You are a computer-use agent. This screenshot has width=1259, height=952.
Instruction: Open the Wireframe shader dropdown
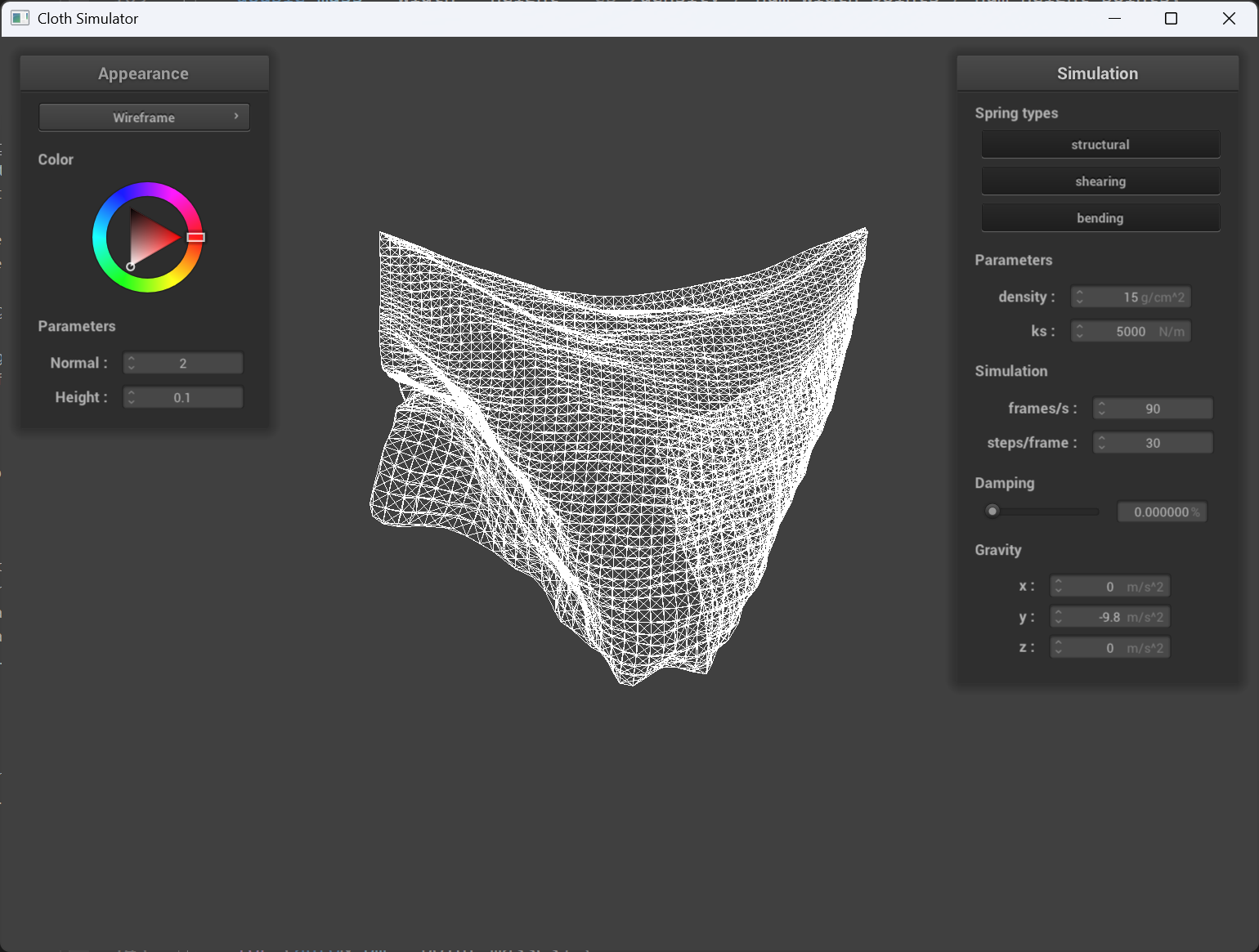144,117
